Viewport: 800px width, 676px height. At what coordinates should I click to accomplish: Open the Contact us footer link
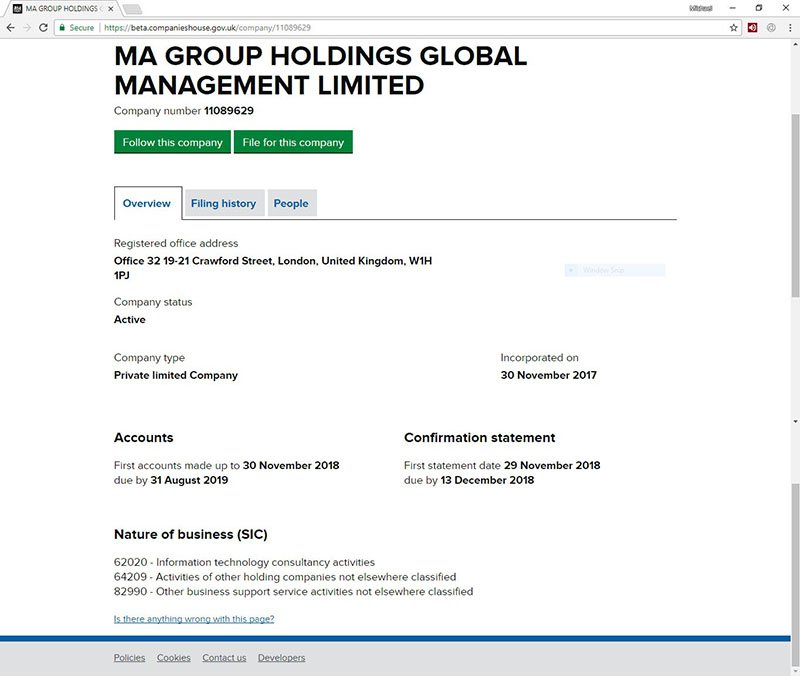coord(224,658)
